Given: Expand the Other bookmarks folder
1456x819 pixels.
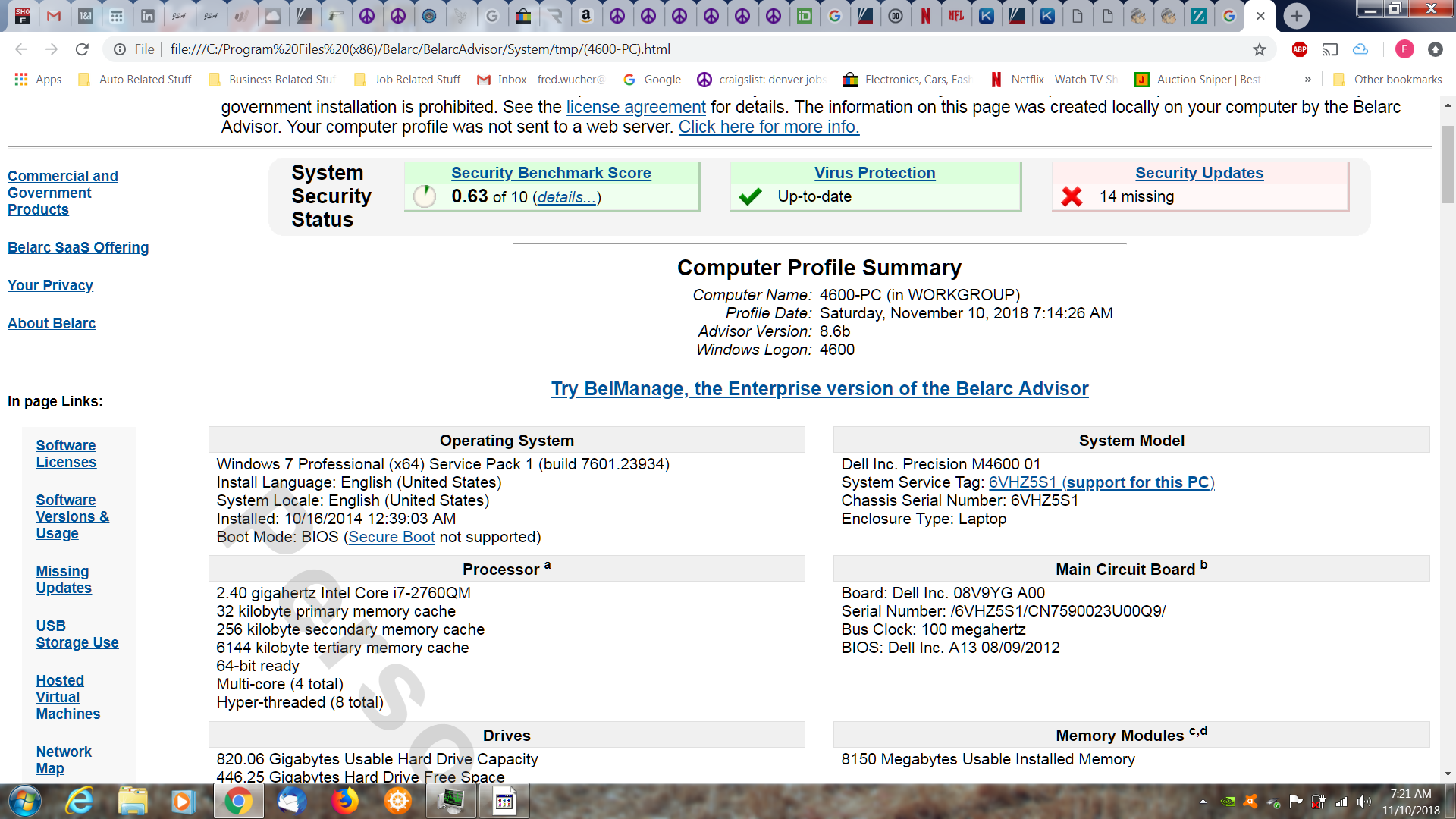Looking at the screenshot, I should 1388,79.
